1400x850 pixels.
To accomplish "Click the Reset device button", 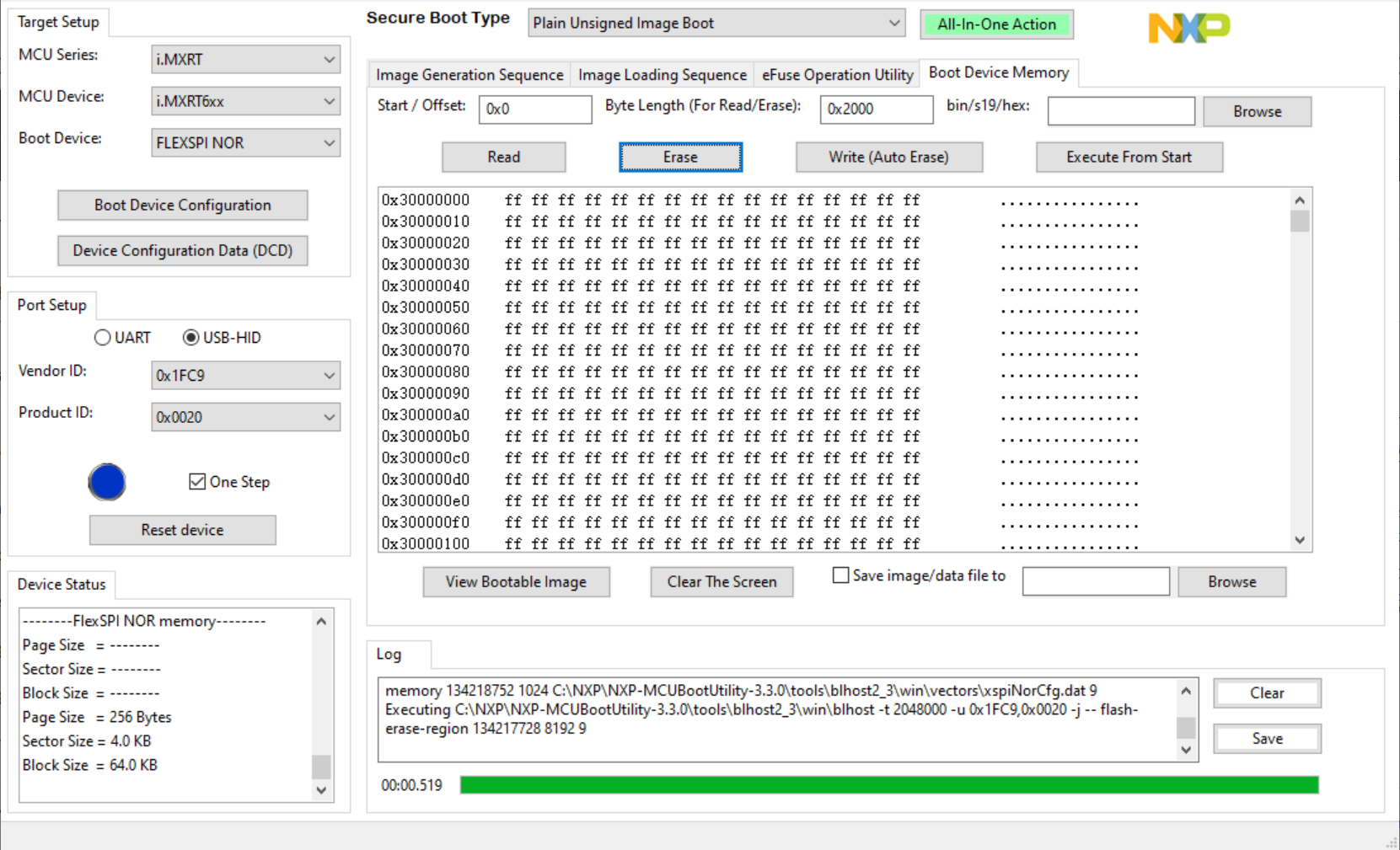I will [x=183, y=530].
